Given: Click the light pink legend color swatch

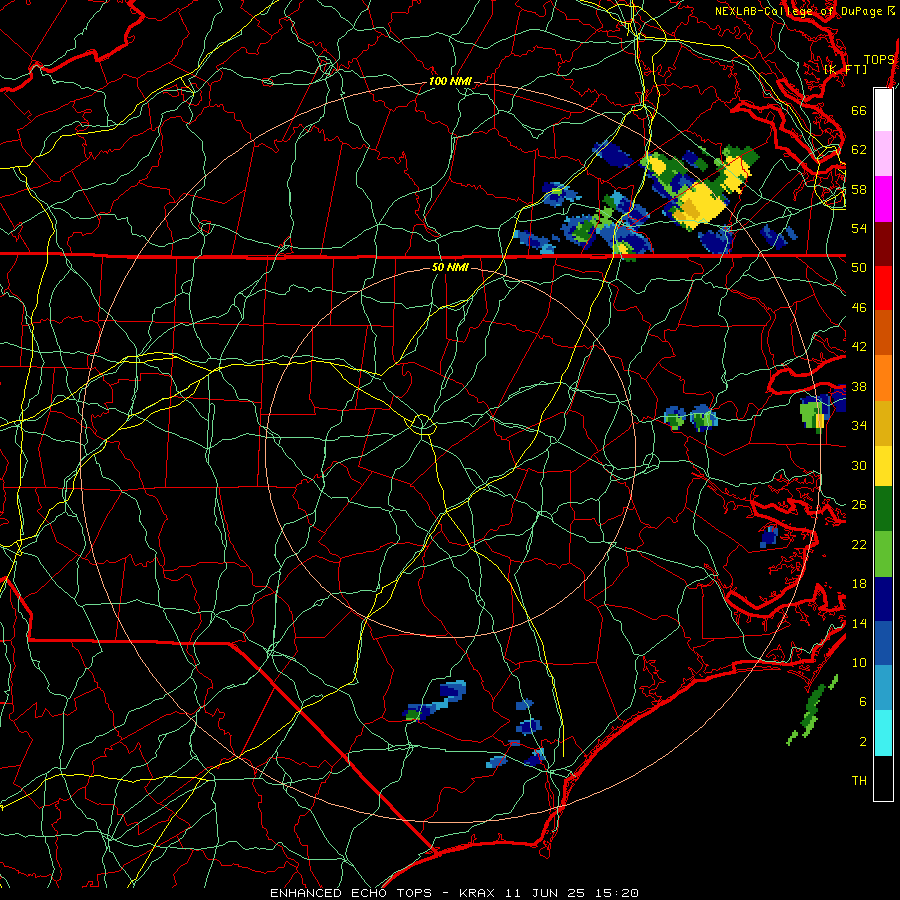Looking at the screenshot, I should tap(883, 154).
